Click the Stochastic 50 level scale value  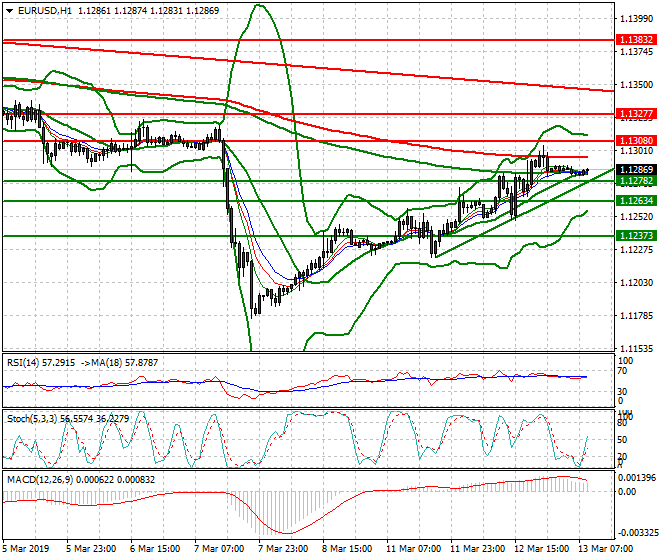(x=622, y=440)
